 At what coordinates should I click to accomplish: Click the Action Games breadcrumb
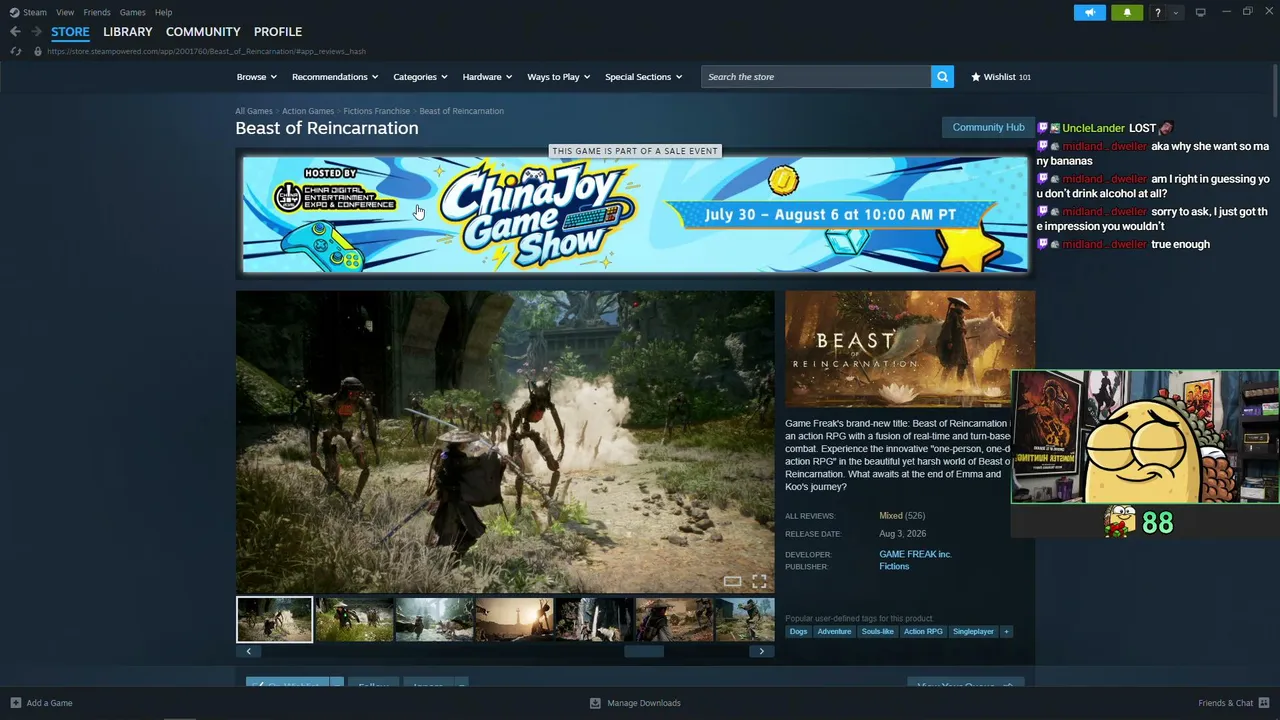click(x=308, y=111)
